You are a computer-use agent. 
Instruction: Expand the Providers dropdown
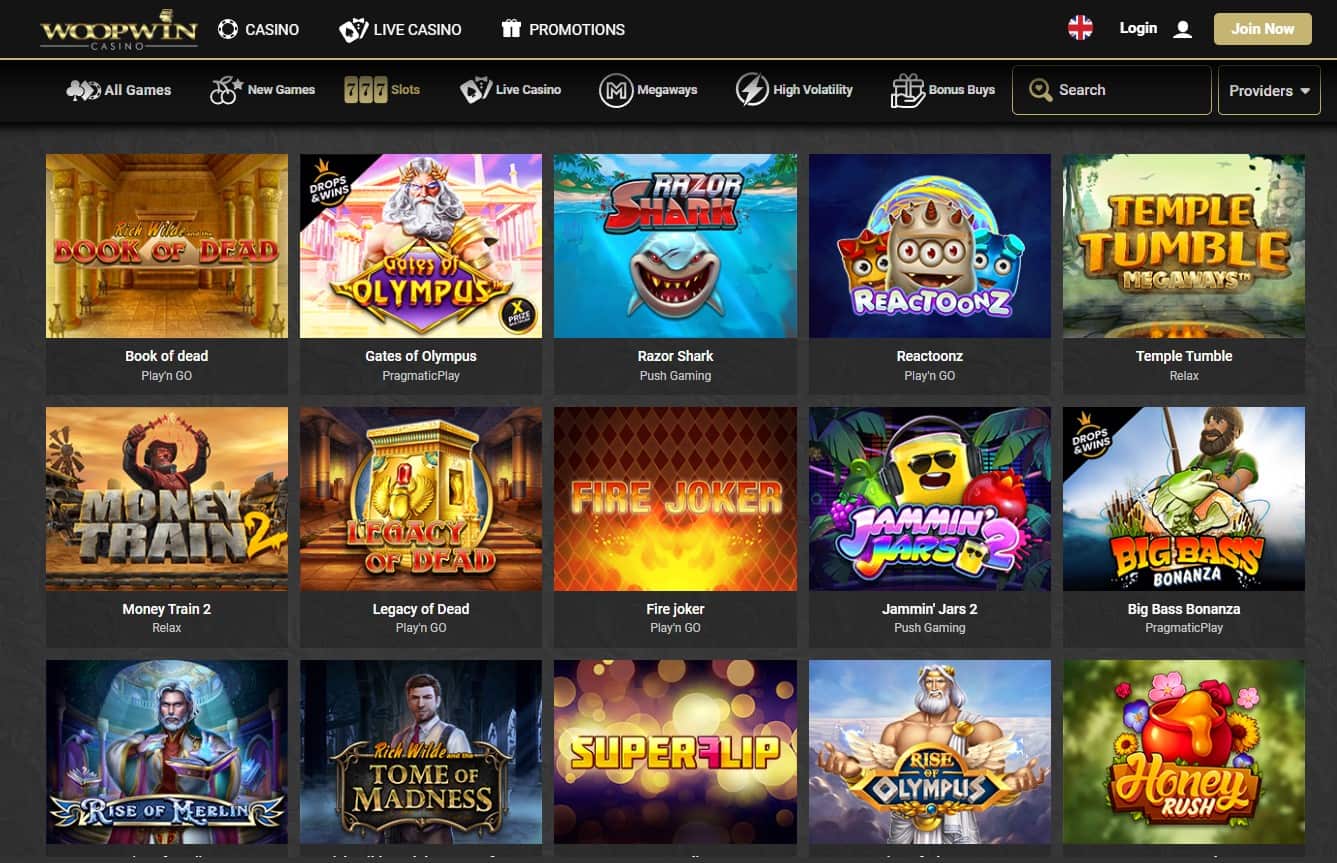(1269, 90)
